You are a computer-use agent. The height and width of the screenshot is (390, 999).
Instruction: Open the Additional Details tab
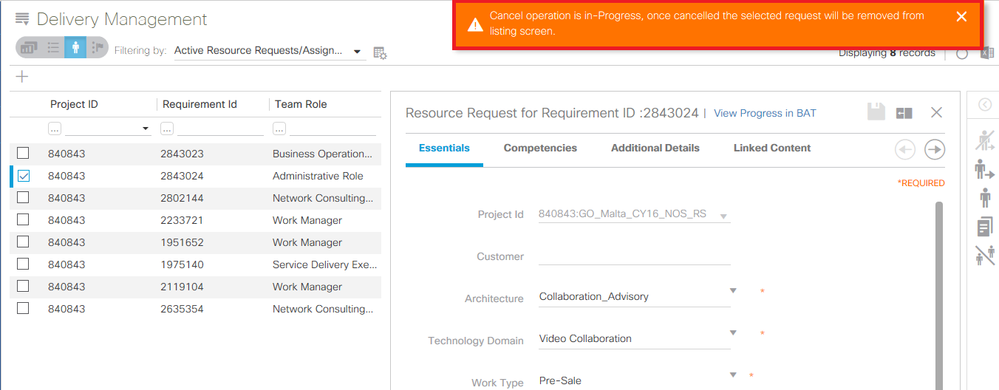655,148
